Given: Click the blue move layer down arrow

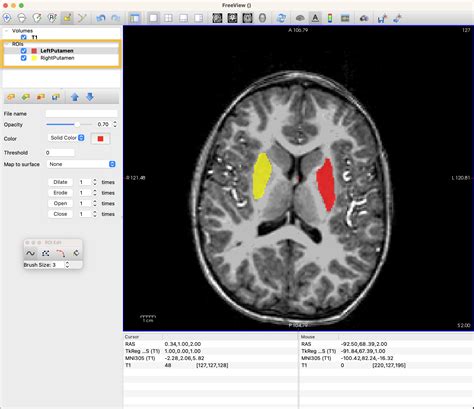Looking at the screenshot, I should [x=90, y=97].
